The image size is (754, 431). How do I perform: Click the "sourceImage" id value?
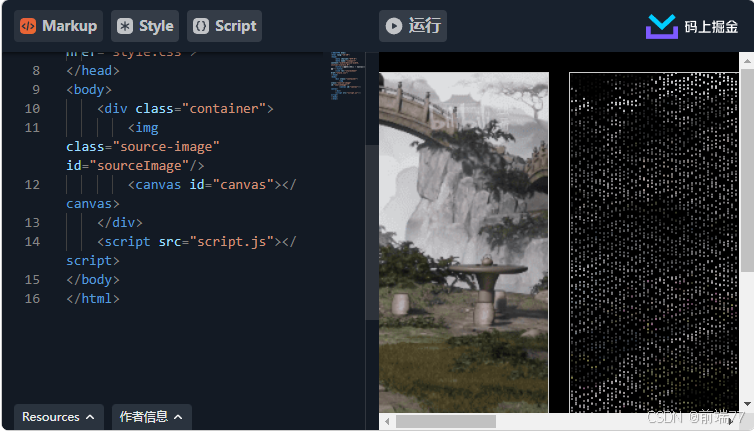pos(139,166)
